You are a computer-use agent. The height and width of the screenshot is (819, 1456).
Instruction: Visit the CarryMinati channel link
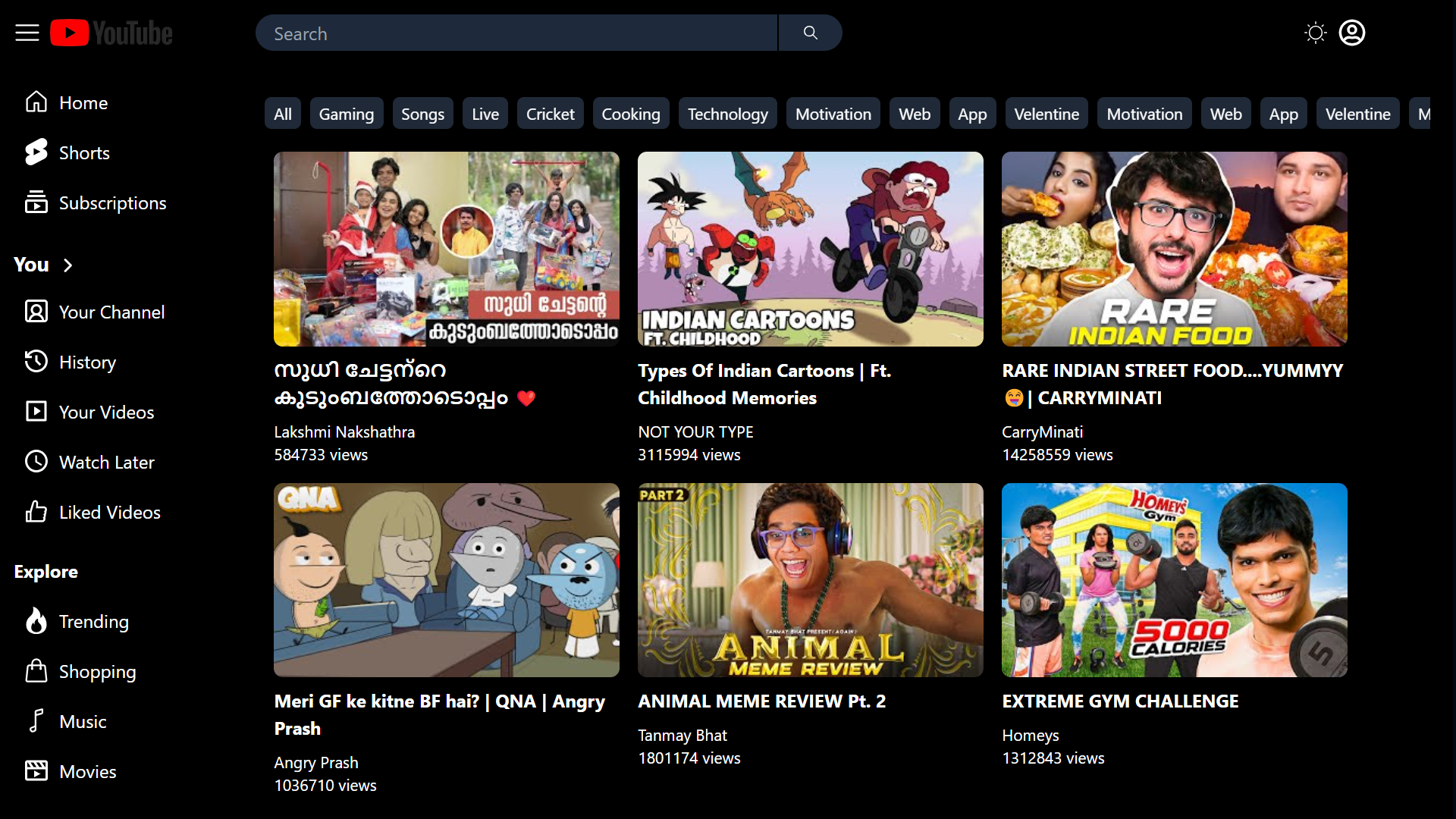(1042, 432)
